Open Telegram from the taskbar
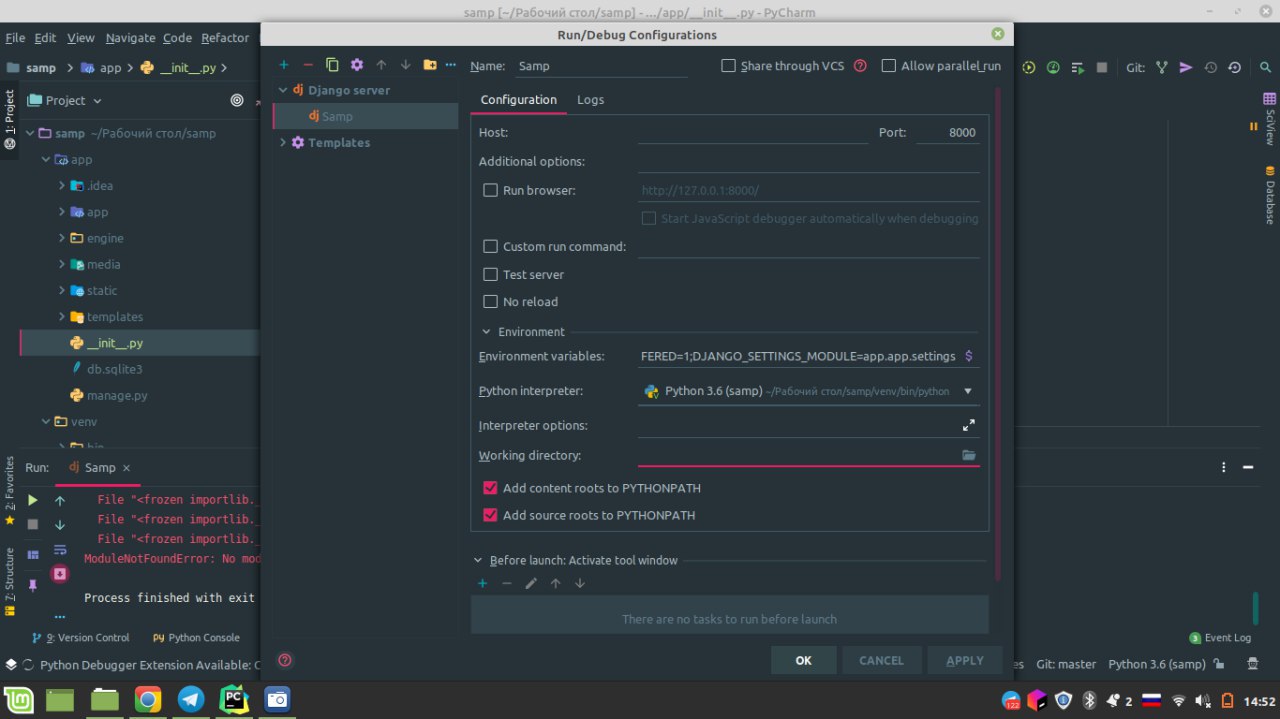This screenshot has height=719, width=1280. point(191,699)
